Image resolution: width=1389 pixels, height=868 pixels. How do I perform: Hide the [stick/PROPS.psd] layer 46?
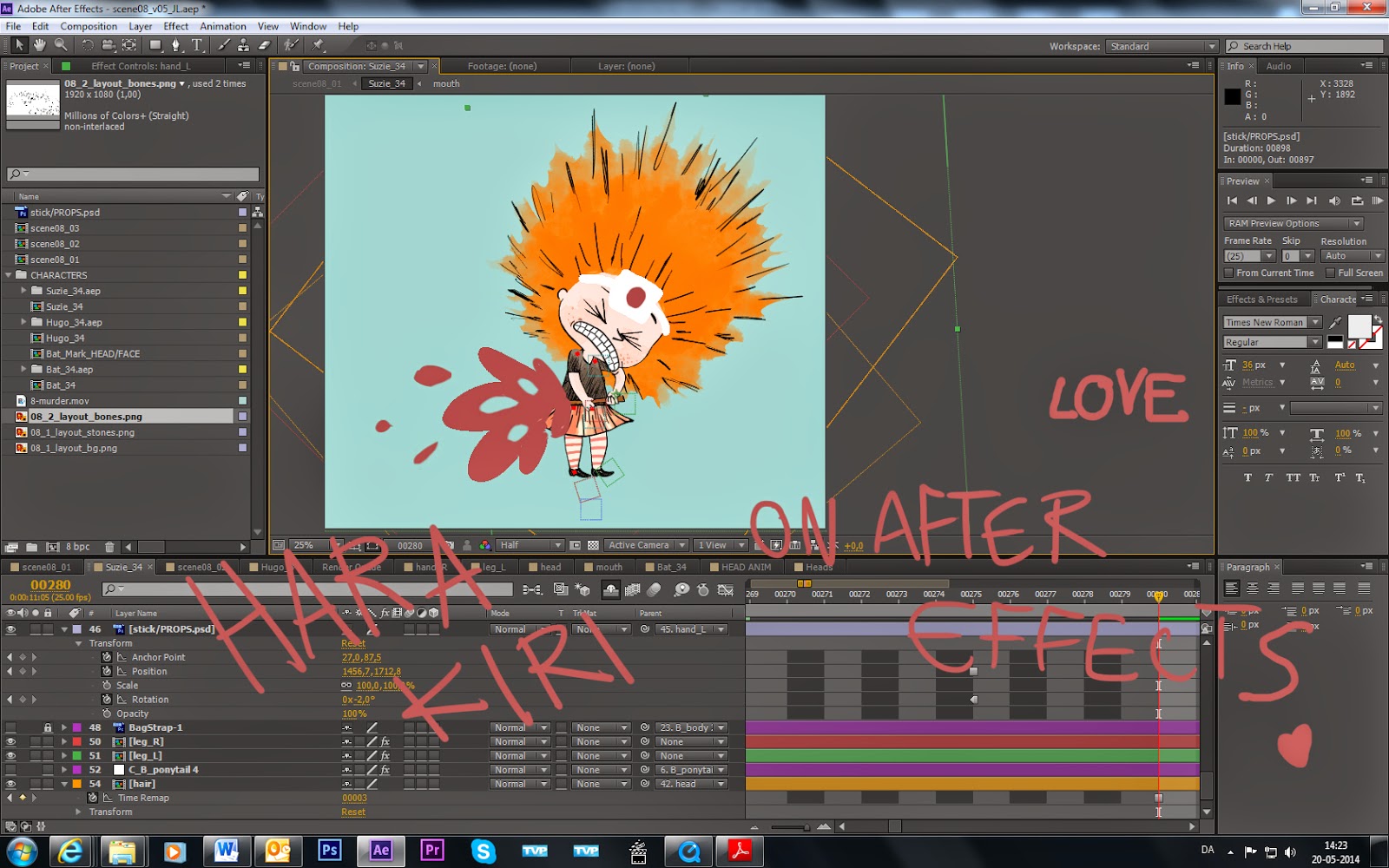pyautogui.click(x=11, y=629)
